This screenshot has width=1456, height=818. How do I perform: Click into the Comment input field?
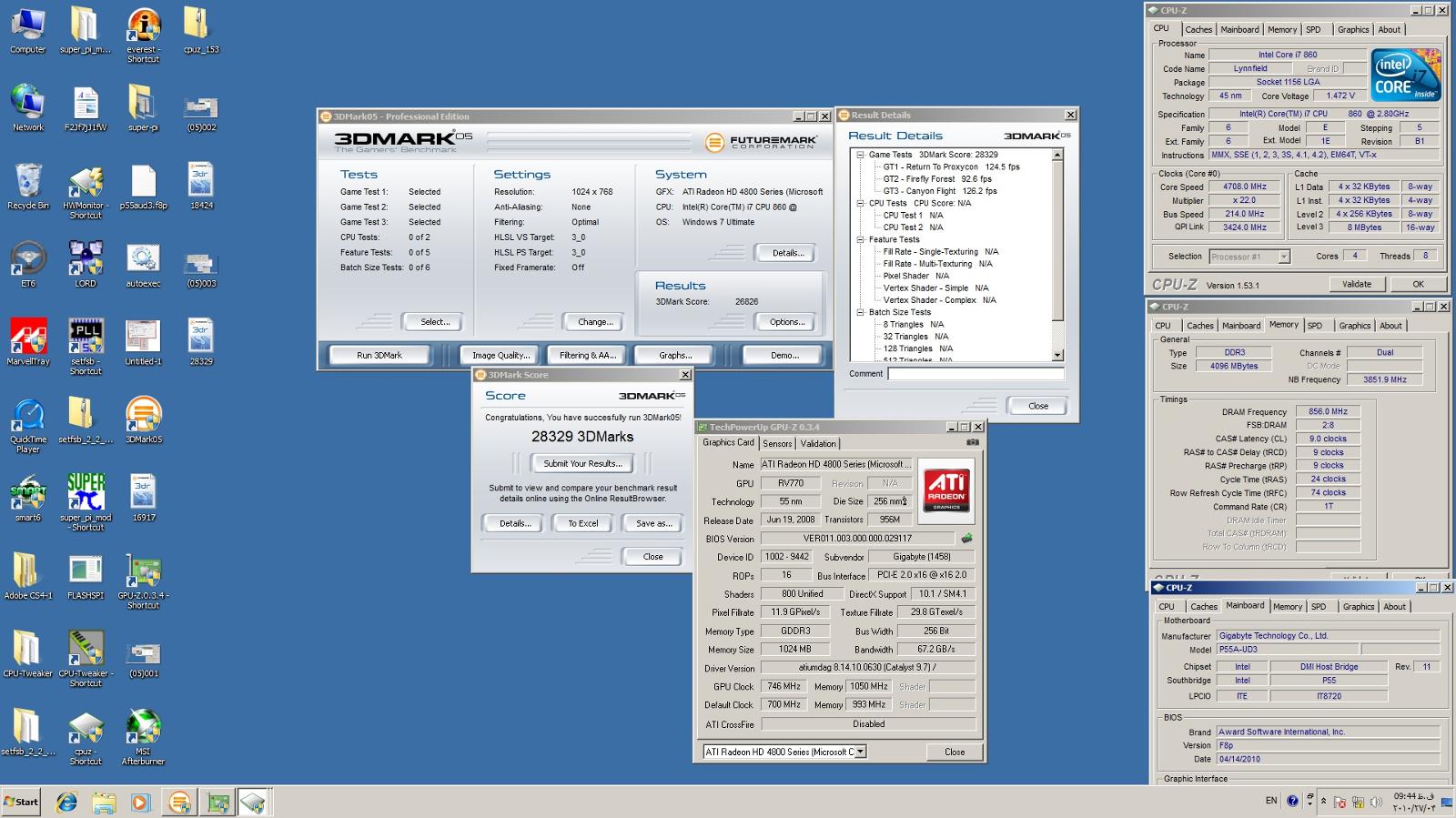point(976,373)
